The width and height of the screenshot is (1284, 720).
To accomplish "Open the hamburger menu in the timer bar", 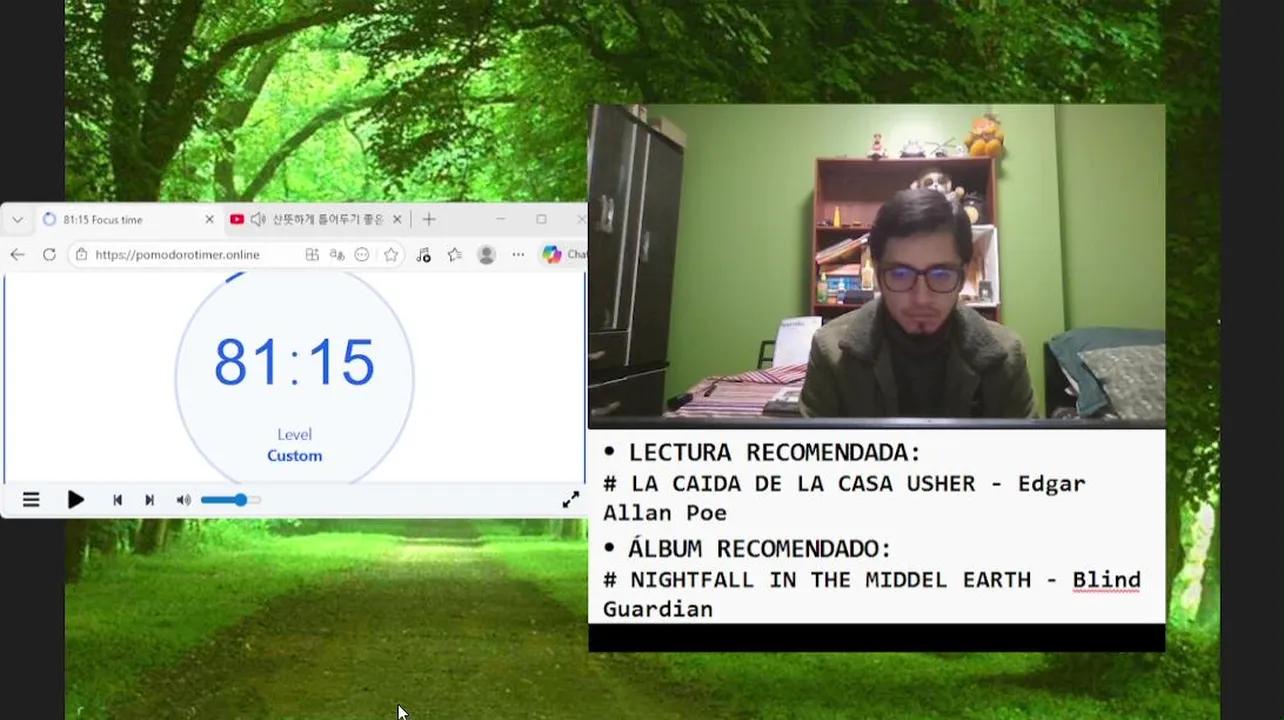I will (31, 500).
